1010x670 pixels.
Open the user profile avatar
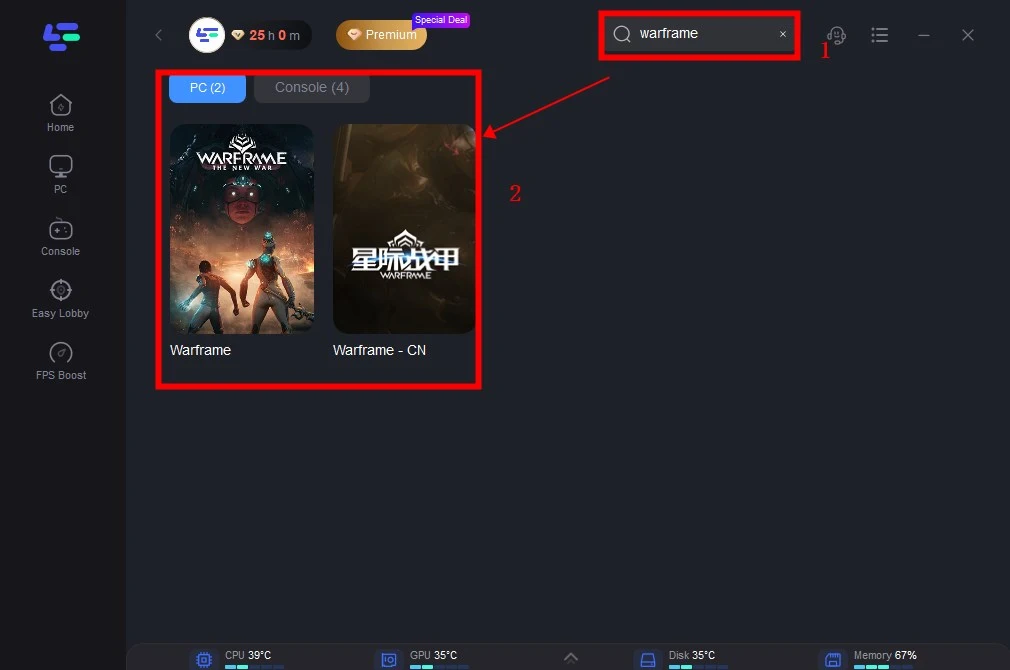point(207,35)
